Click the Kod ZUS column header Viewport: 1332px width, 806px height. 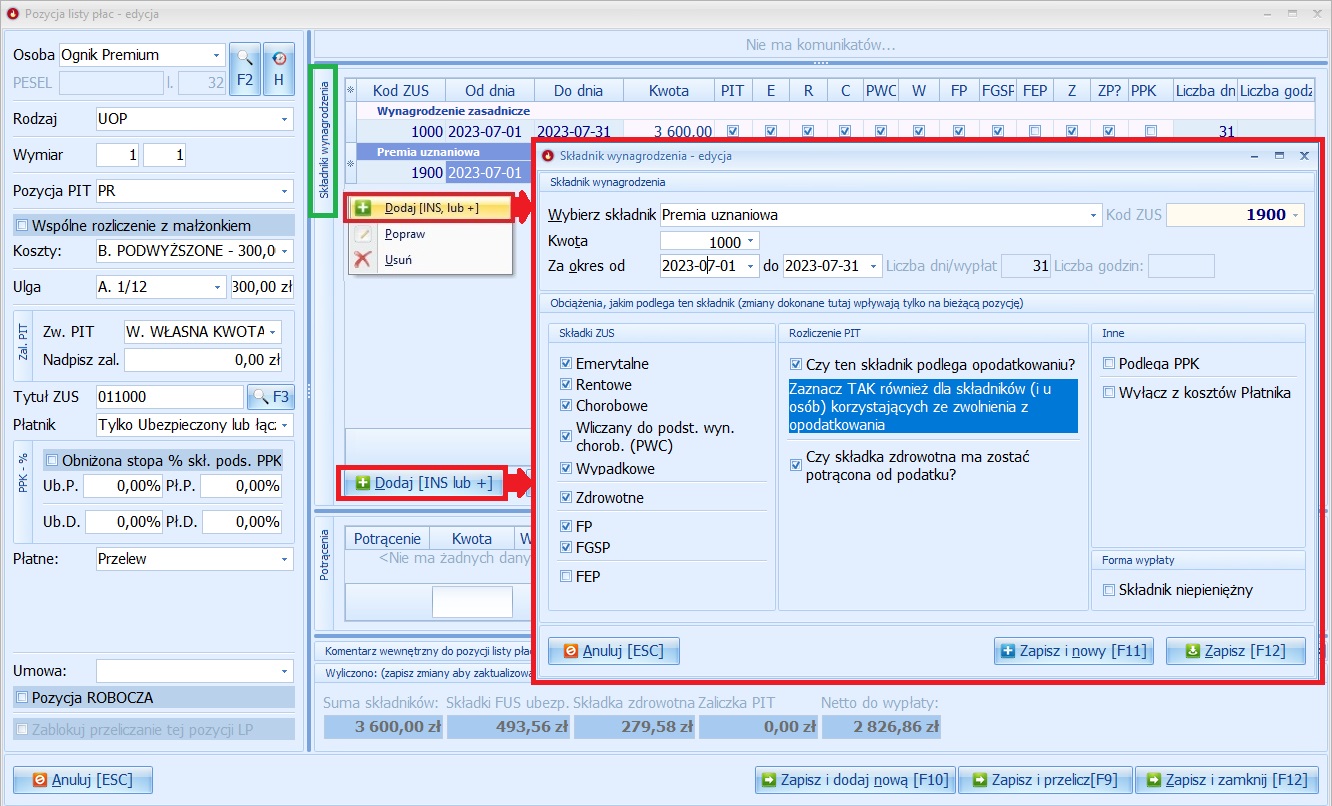(400, 91)
